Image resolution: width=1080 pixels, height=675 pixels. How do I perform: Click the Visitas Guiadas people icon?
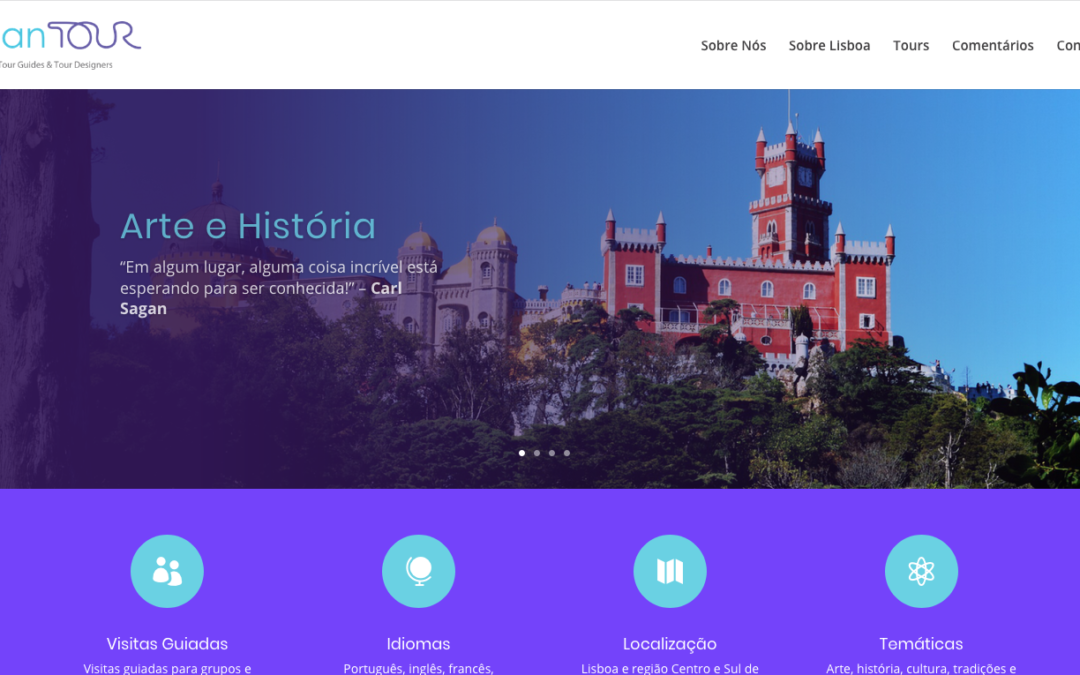167,571
